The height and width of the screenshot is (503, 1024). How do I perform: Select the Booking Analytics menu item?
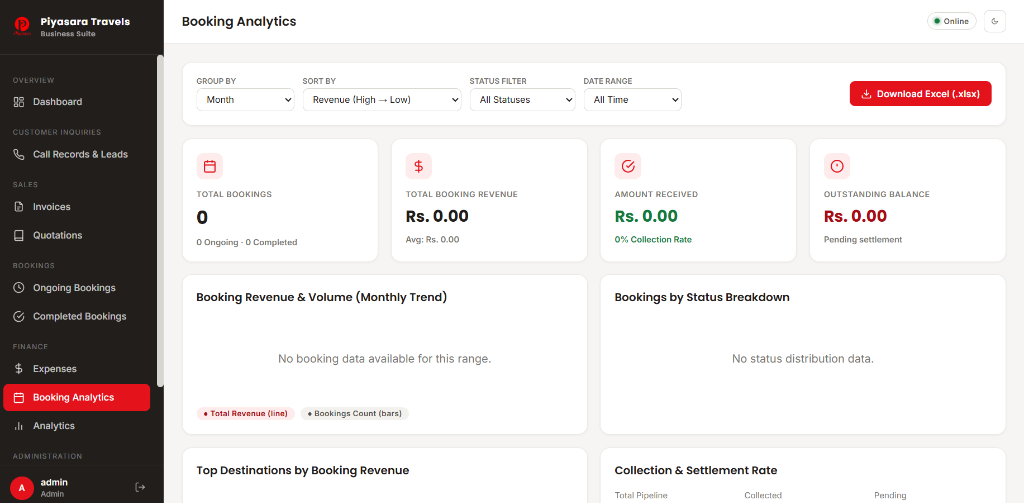[x=76, y=398]
